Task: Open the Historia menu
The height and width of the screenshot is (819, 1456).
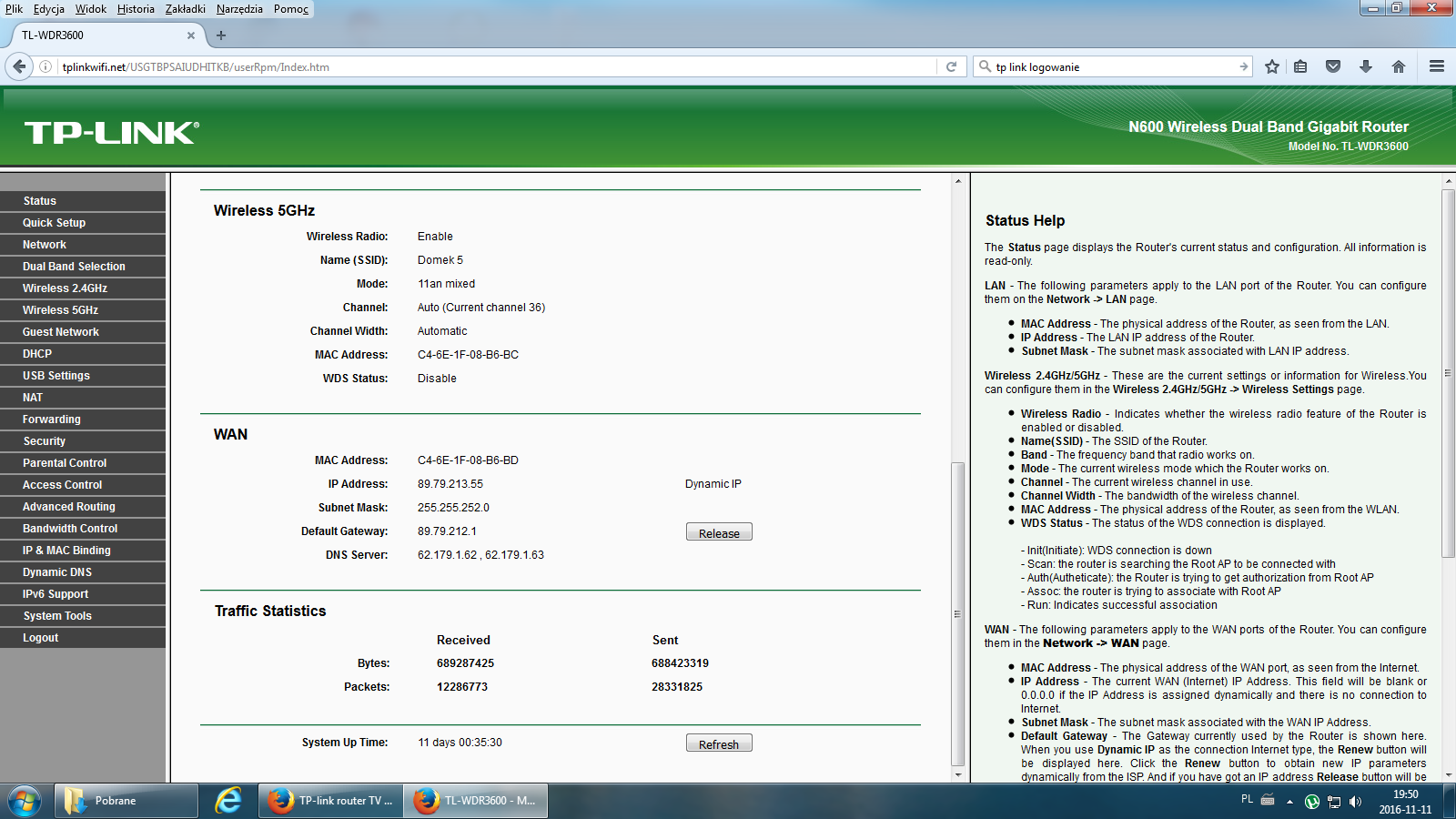Action: click(x=136, y=9)
